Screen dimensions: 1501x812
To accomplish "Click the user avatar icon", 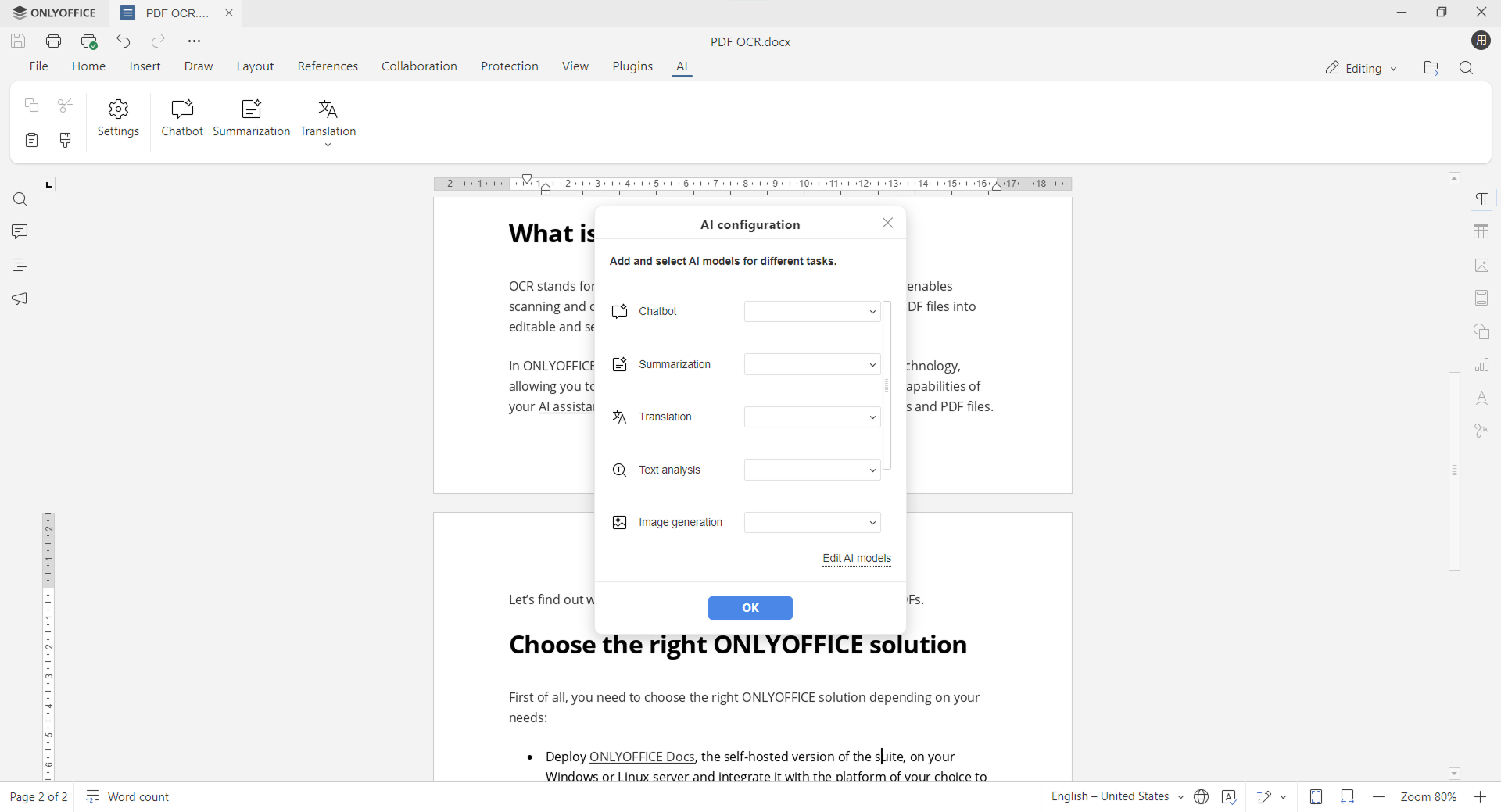I will [x=1481, y=41].
